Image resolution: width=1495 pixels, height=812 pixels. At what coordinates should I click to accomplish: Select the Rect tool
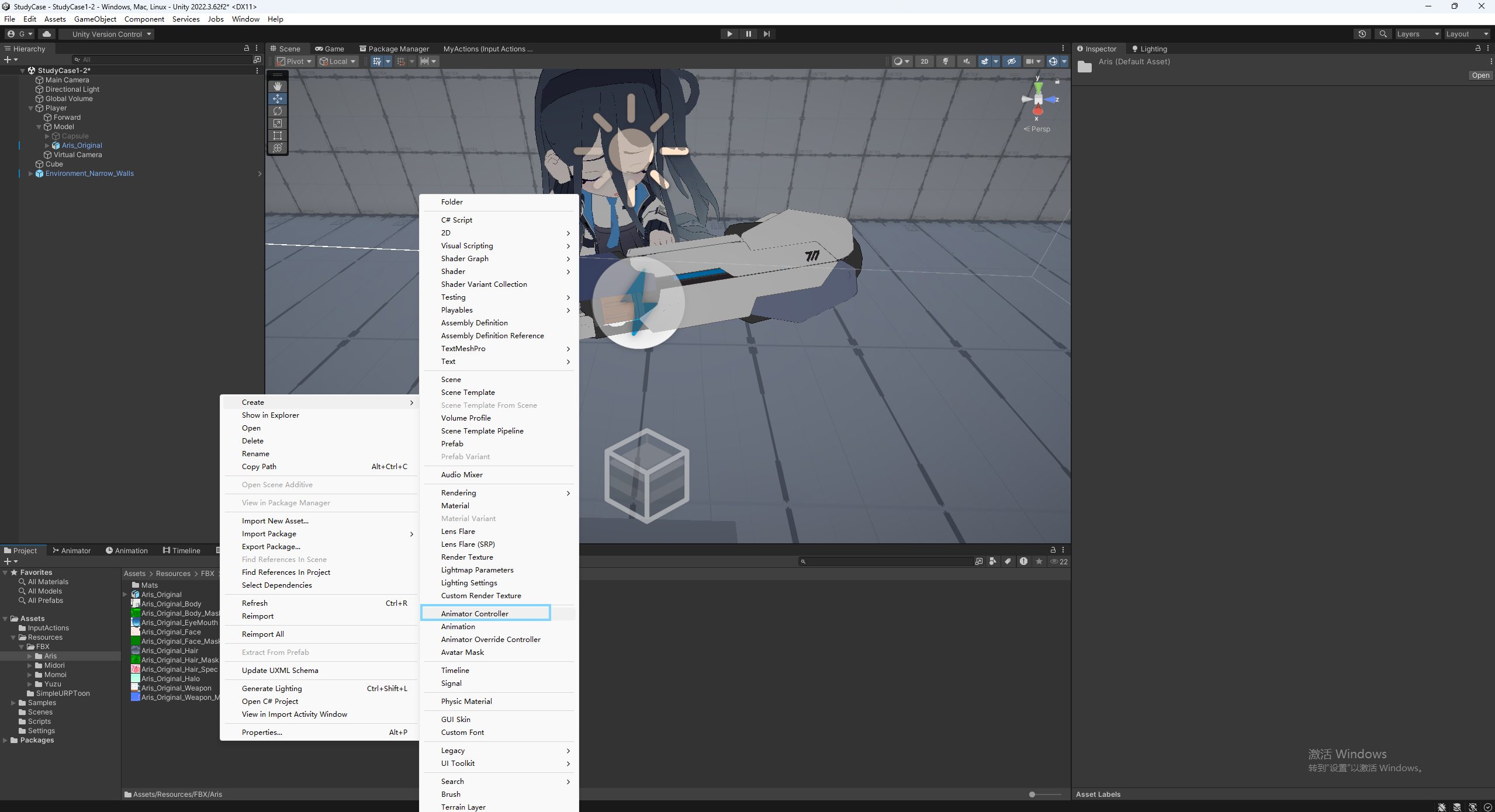click(x=278, y=136)
